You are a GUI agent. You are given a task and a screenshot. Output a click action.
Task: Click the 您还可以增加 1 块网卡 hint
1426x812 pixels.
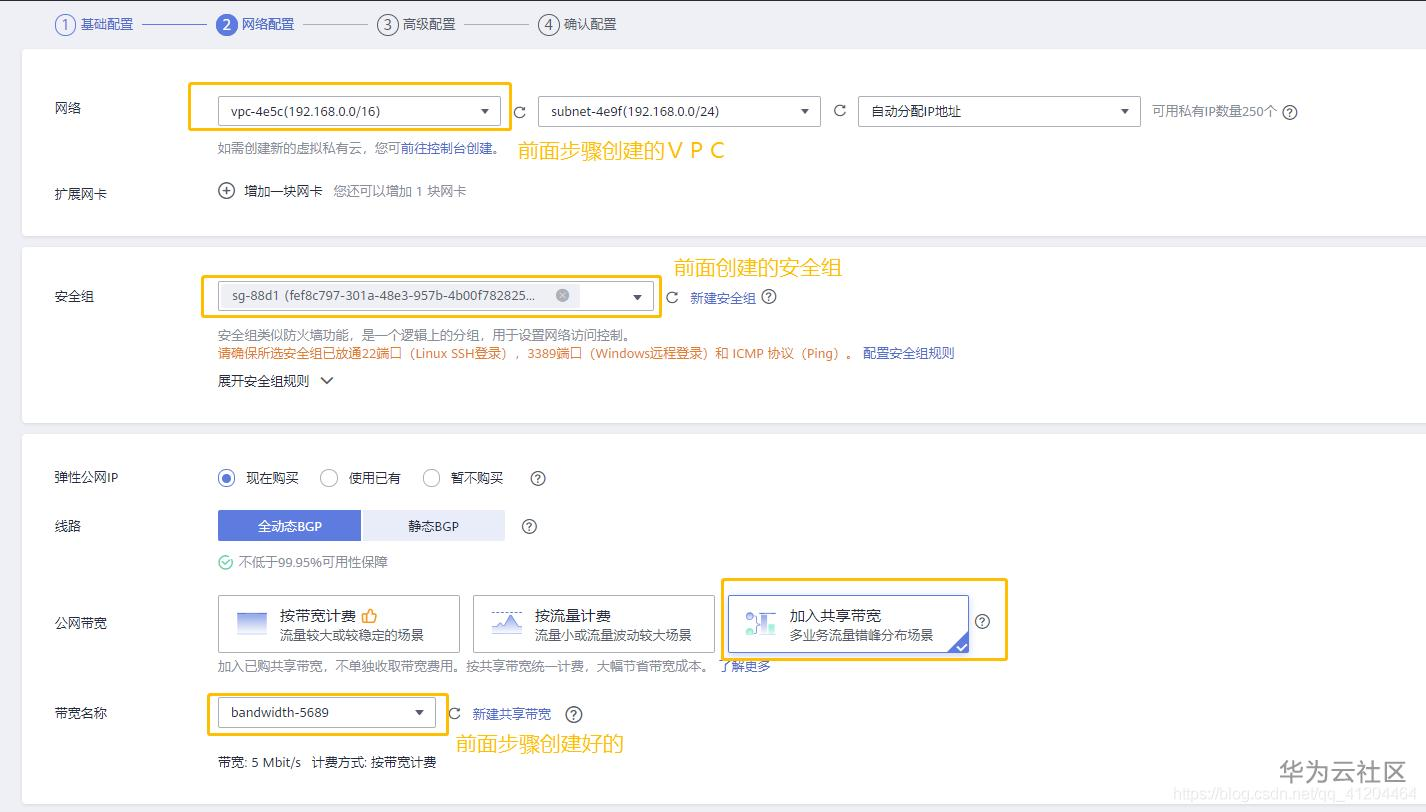click(x=400, y=191)
